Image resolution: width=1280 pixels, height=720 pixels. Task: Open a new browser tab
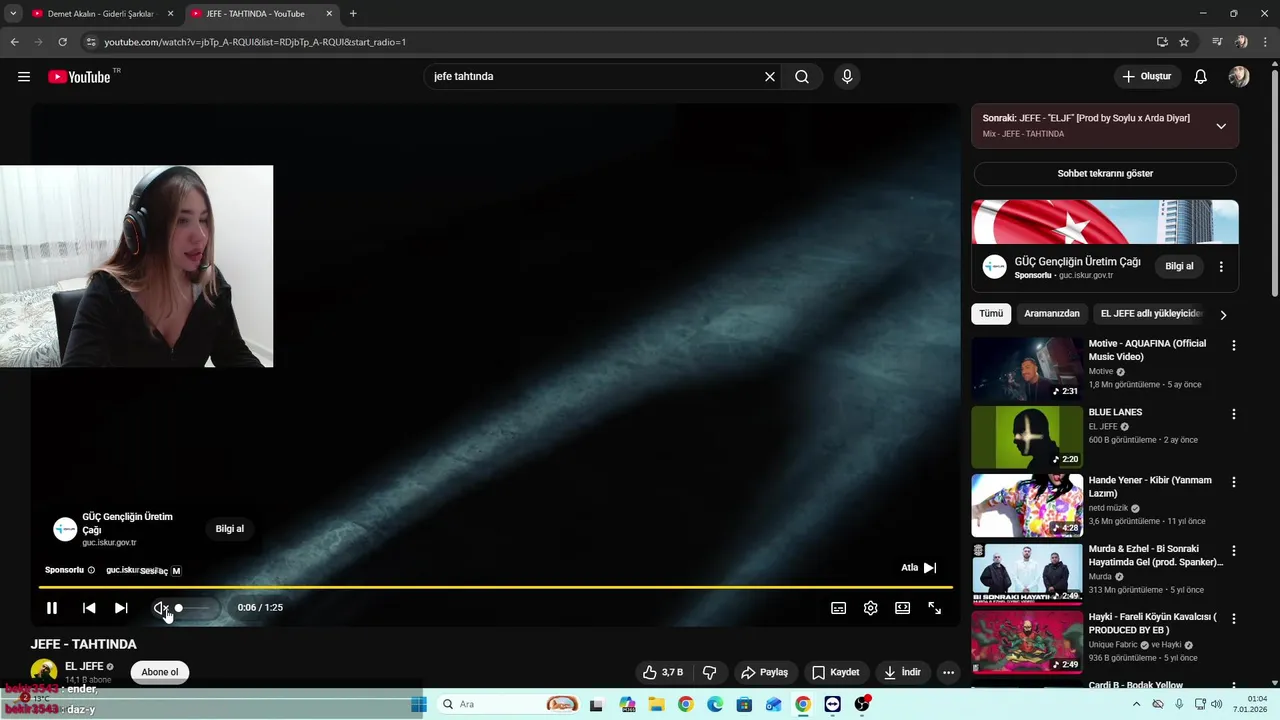tap(353, 14)
